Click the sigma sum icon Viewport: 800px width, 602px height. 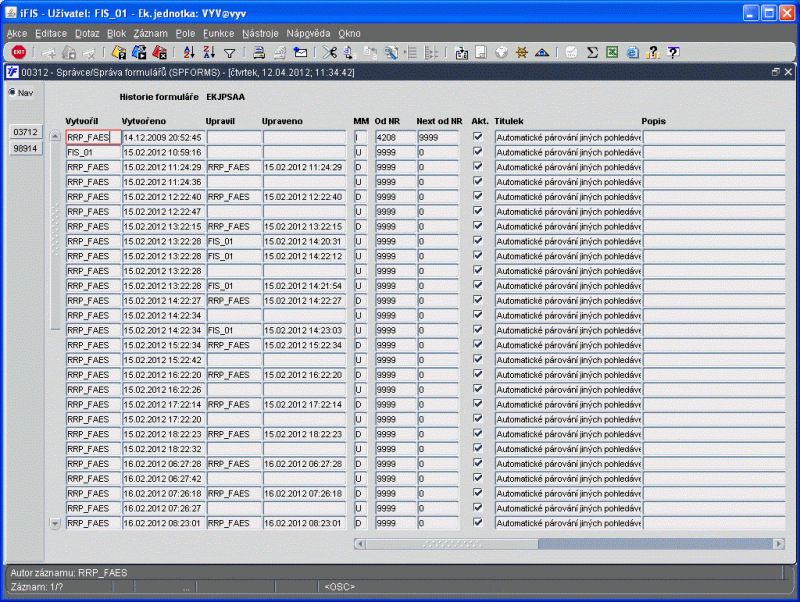click(592, 52)
